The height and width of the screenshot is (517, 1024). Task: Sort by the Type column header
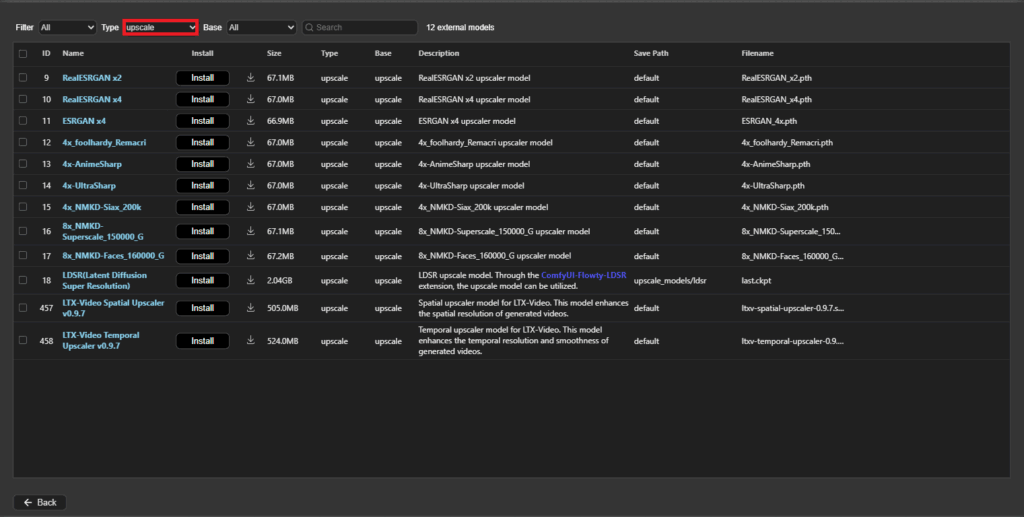pos(329,53)
